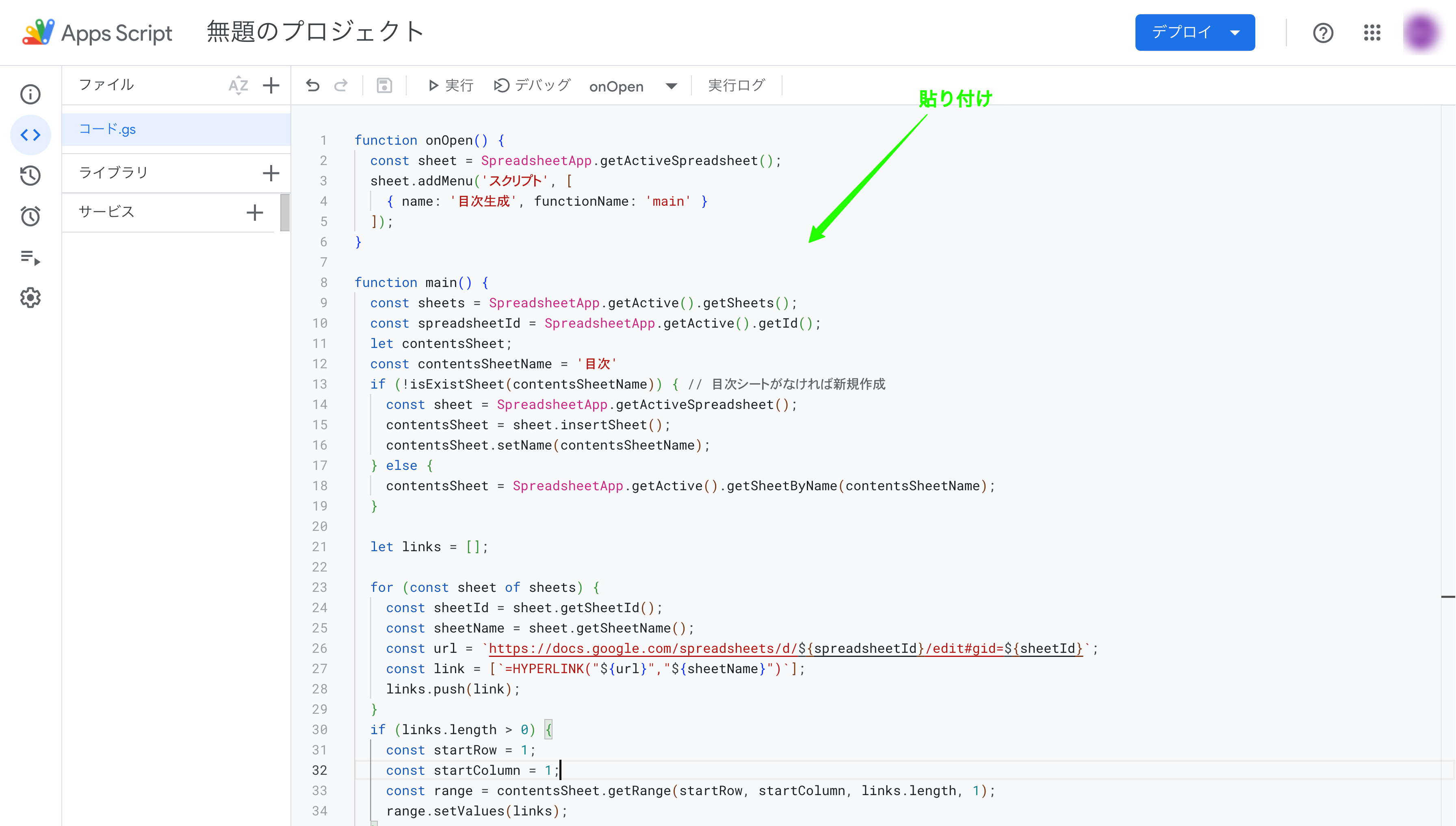This screenshot has height=826, width=1456.
Task: Open the project Overview panel
Action: tap(30, 94)
